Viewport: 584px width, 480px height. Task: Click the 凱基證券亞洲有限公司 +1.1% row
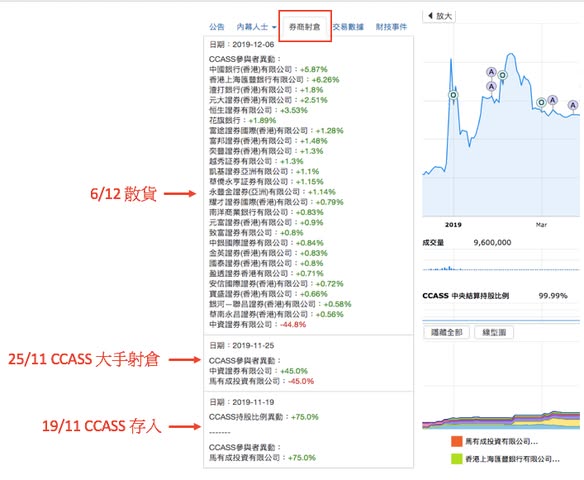tap(264, 171)
